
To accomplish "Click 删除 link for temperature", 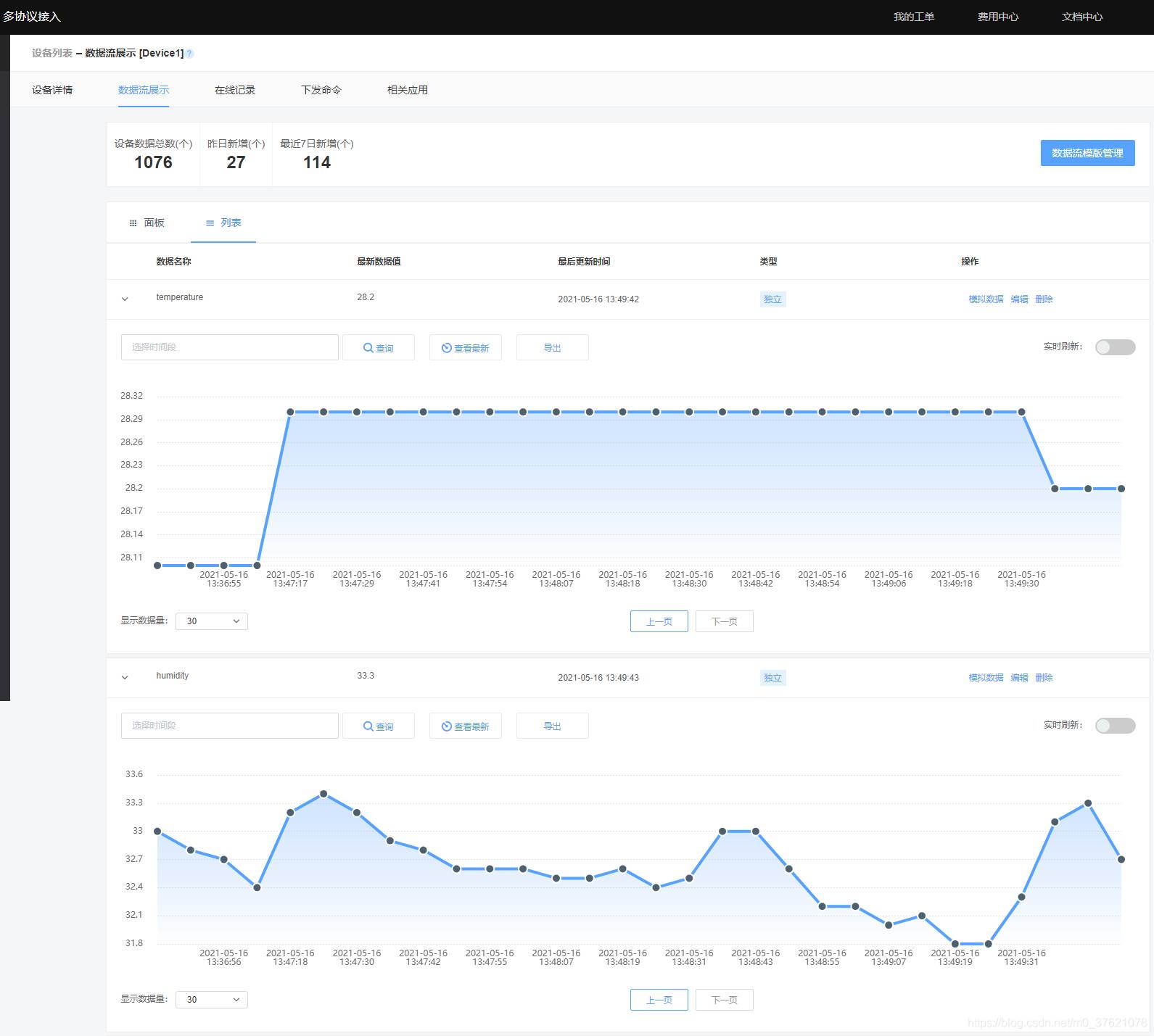I will (x=1044, y=299).
